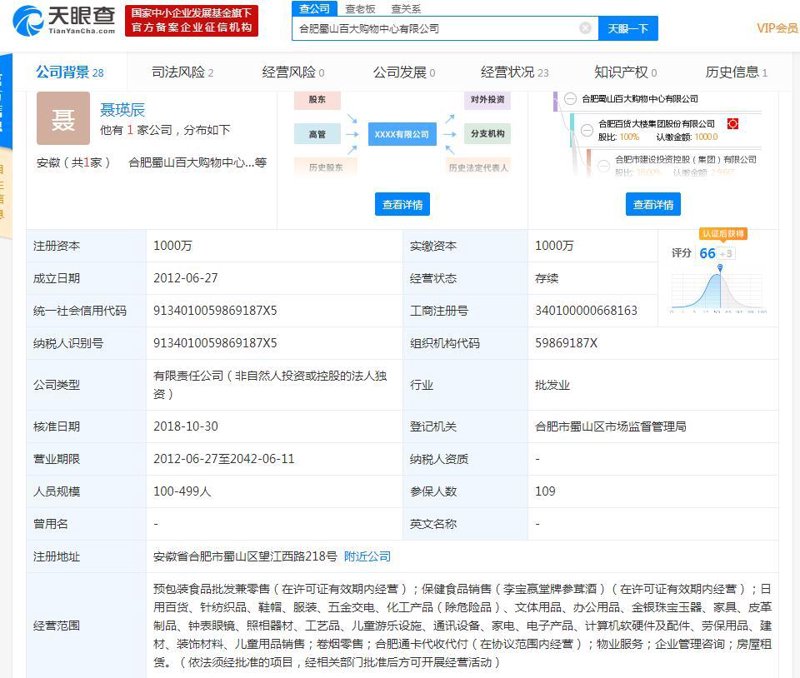Open the 经营状况 23 tab
This screenshot has width=800, height=678.
pos(514,72)
